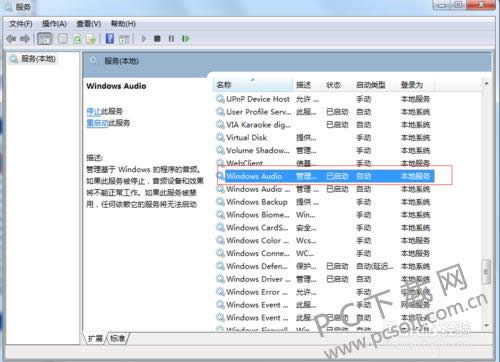500x362 pixels.
Task: Select the Windows CardS... service
Action: (257, 228)
